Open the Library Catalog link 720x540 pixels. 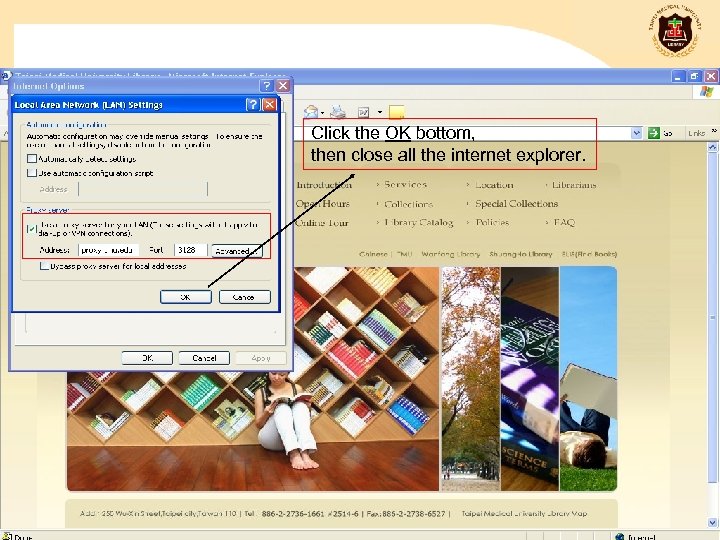point(419,223)
